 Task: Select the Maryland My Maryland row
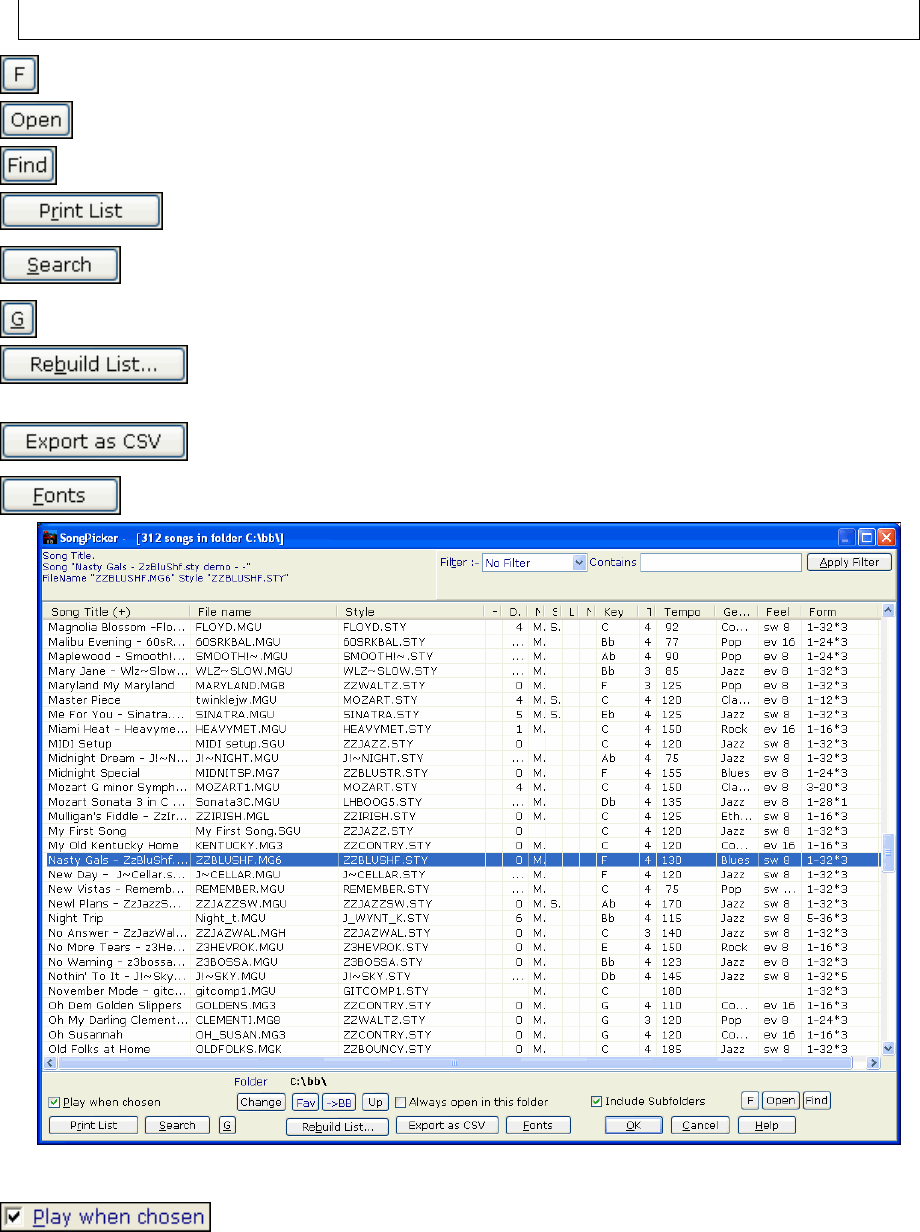tap(462, 685)
